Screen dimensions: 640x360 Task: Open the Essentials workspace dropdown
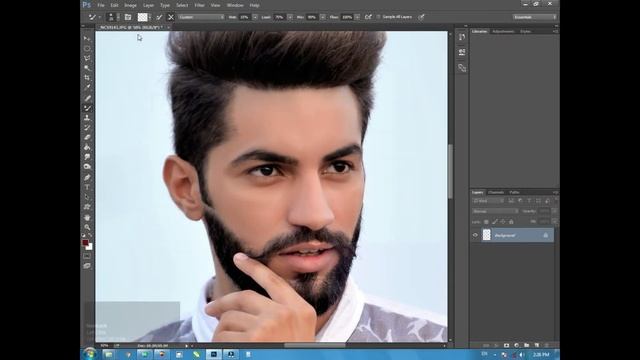535,17
